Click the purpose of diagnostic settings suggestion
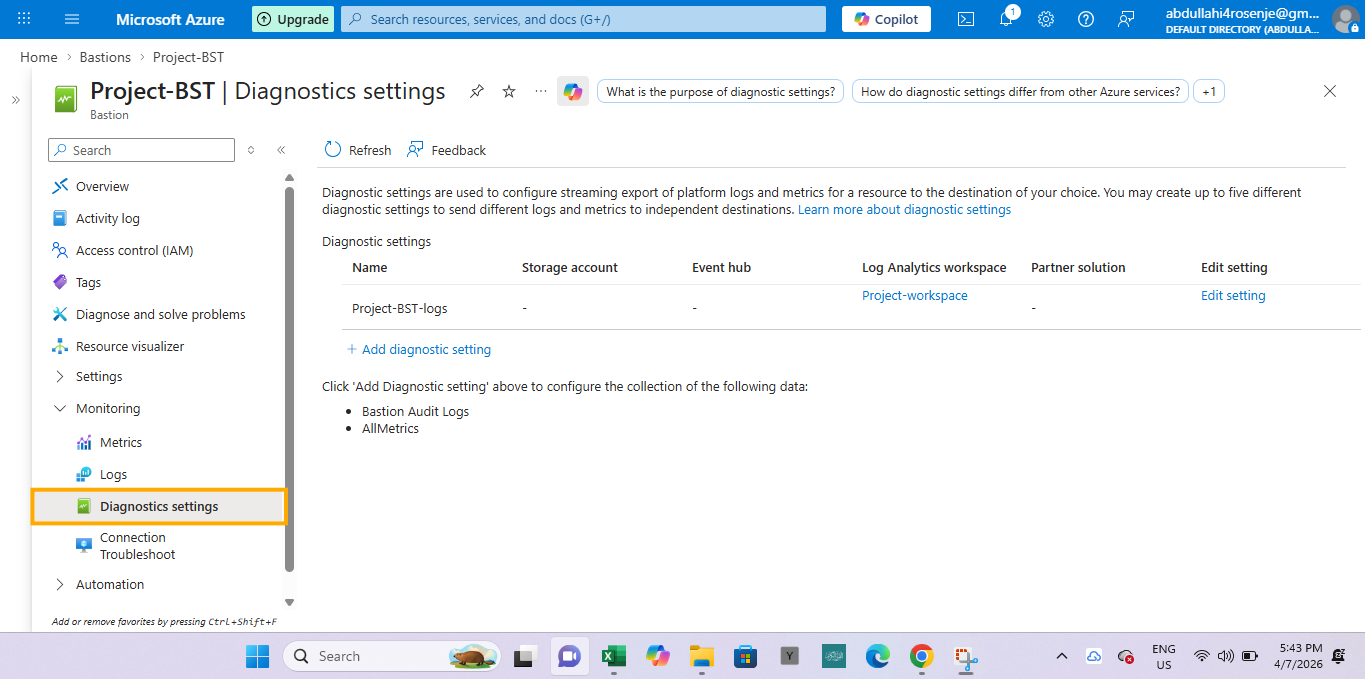Viewport: 1365px width, 679px height. [720, 91]
